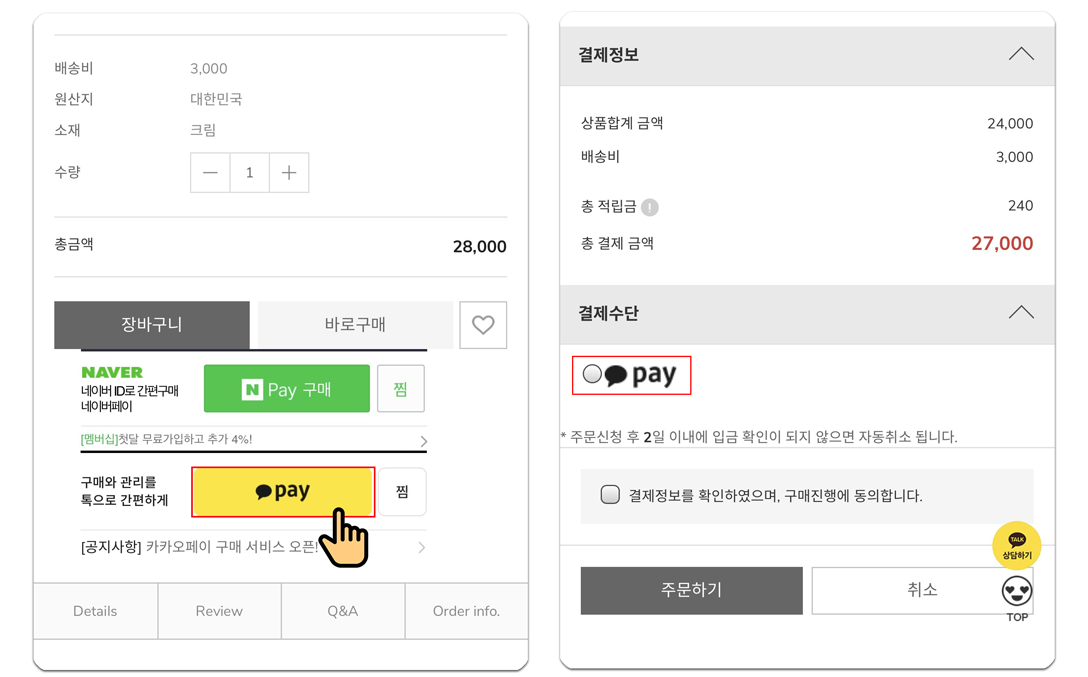Open the 멤버십 first-month promotion arrow
This screenshot has height=677, width=1088.
[x=423, y=441]
